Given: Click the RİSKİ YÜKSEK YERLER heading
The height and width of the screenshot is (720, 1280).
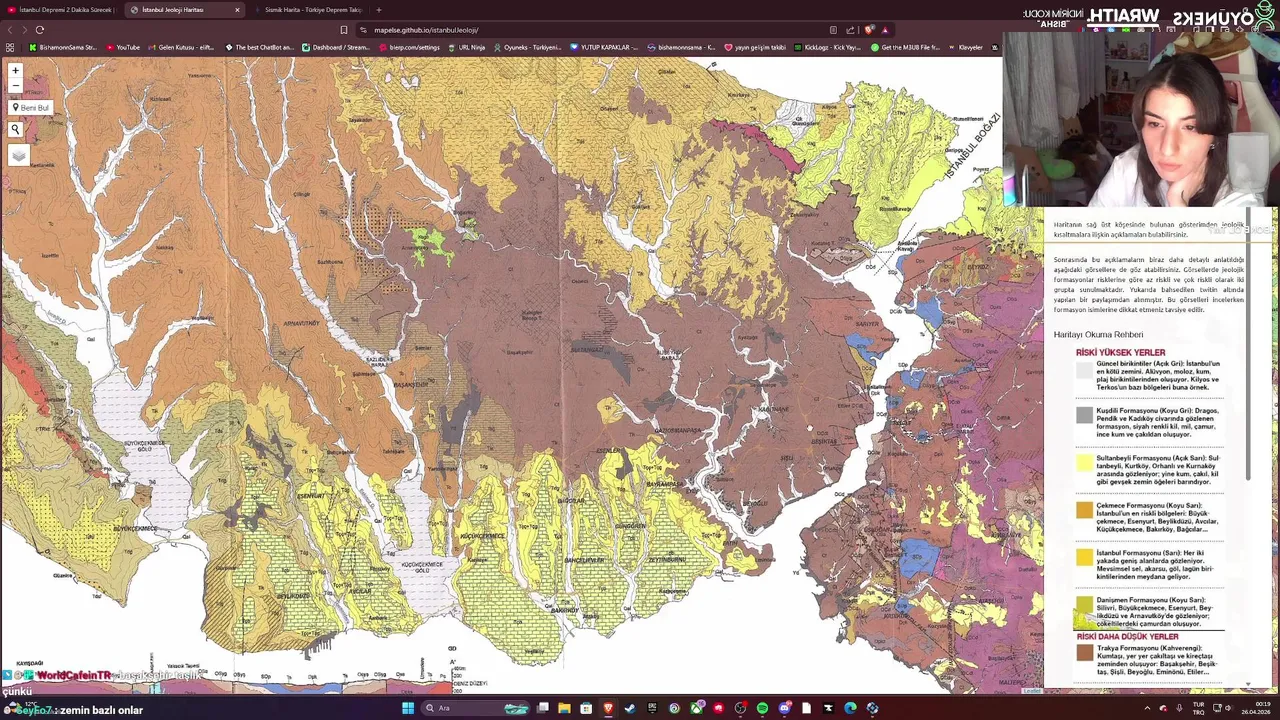Looking at the screenshot, I should coord(1120,353).
